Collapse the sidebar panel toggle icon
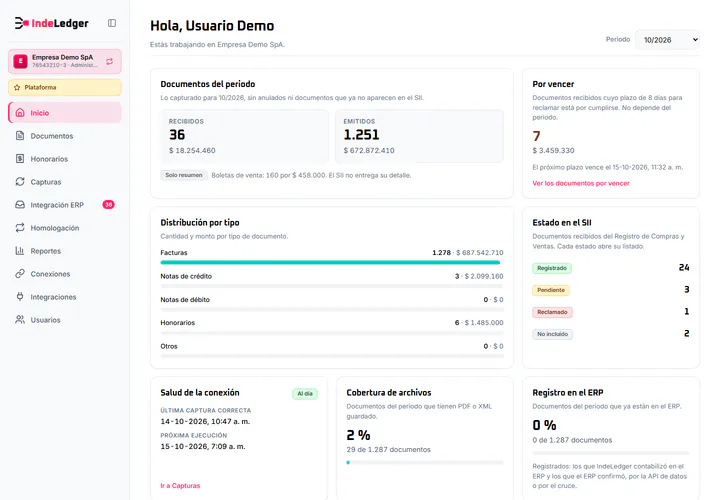Image resolution: width=720 pixels, height=500 pixels. click(112, 23)
